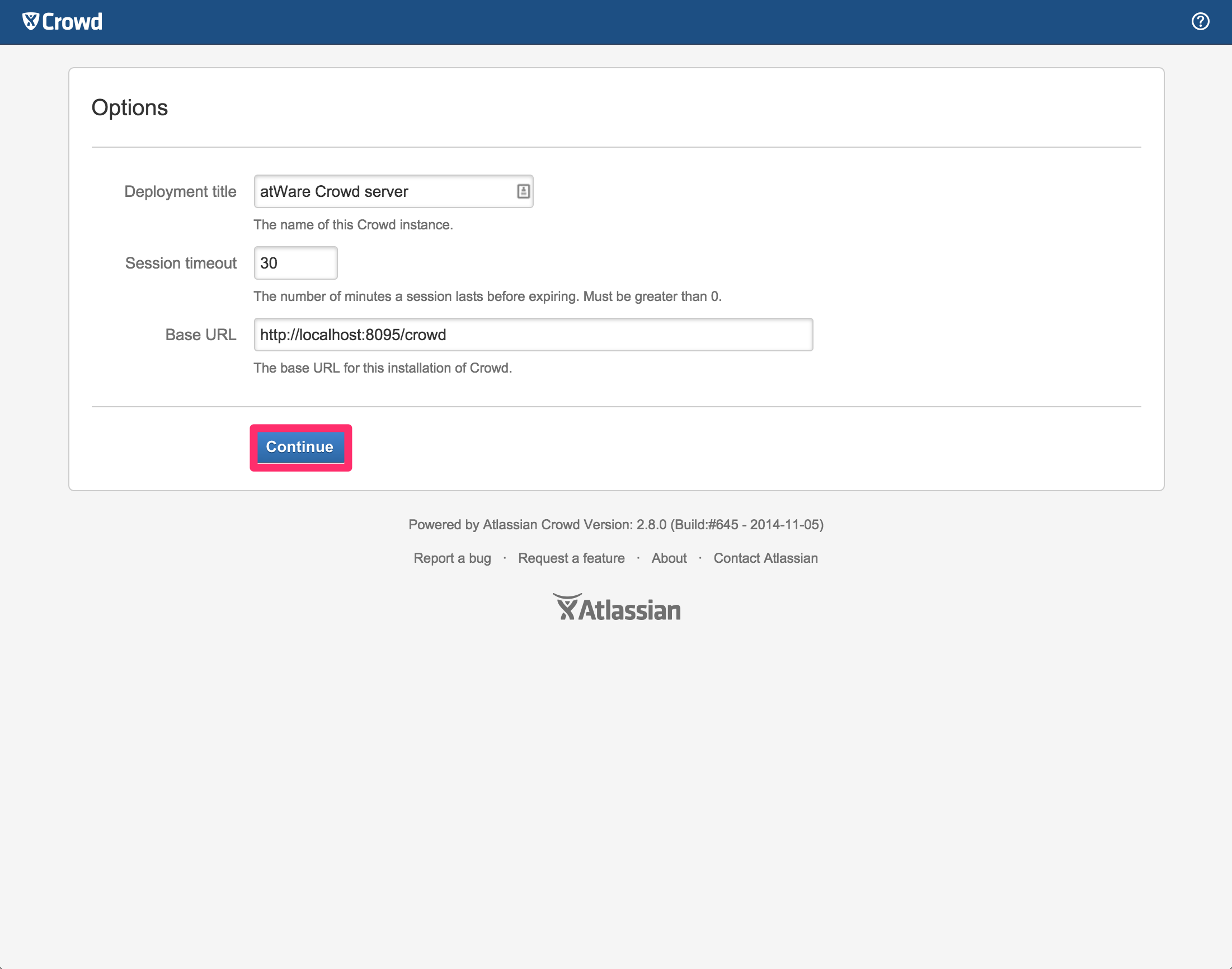Select the Base URL input box
The height and width of the screenshot is (969, 1232).
[533, 335]
